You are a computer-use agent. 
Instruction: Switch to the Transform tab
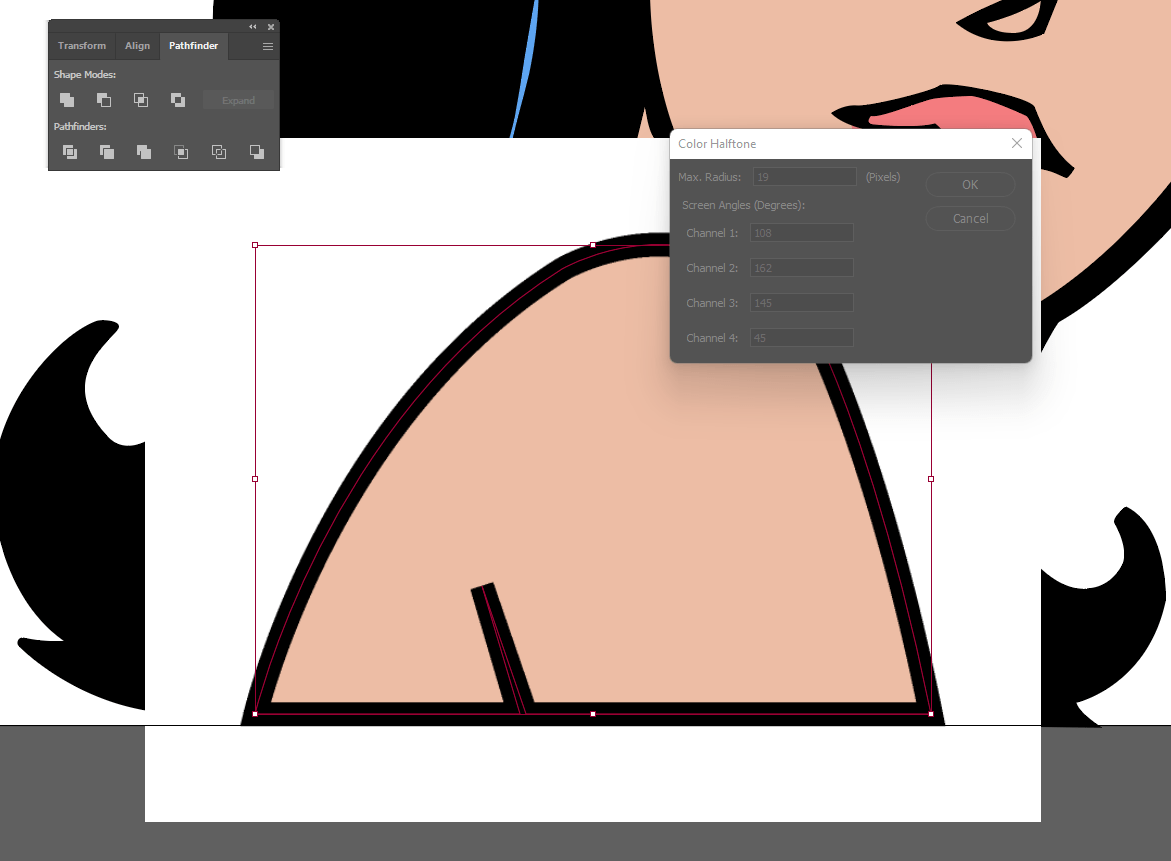click(81, 45)
